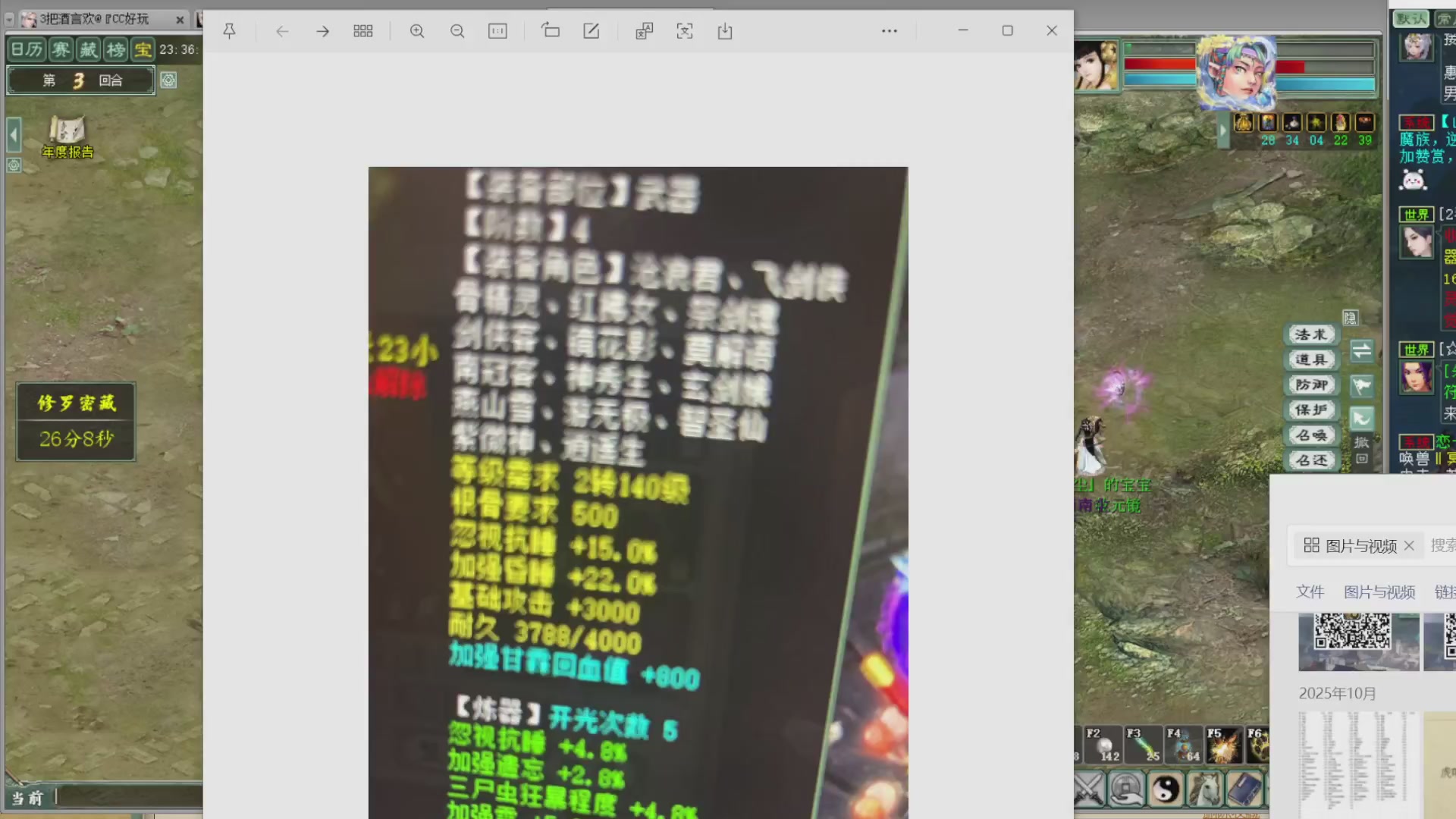Open the thumbnail grid view in the image viewer
The width and height of the screenshot is (1456, 819).
coord(362,31)
